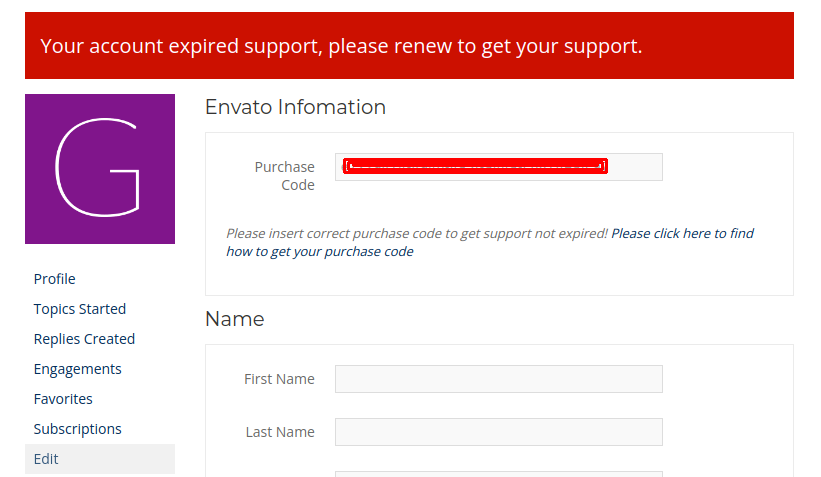The height and width of the screenshot is (477, 821).
Task: Click the purple G avatar image
Action: pos(99,169)
